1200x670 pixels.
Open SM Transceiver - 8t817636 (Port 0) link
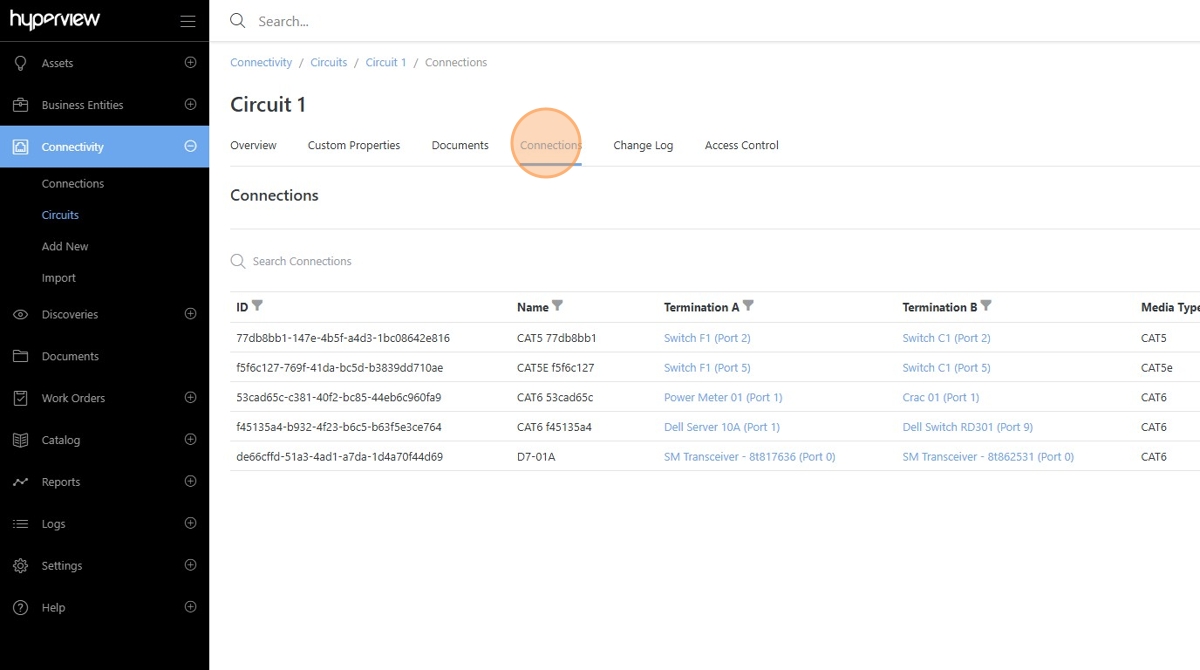tap(750, 457)
